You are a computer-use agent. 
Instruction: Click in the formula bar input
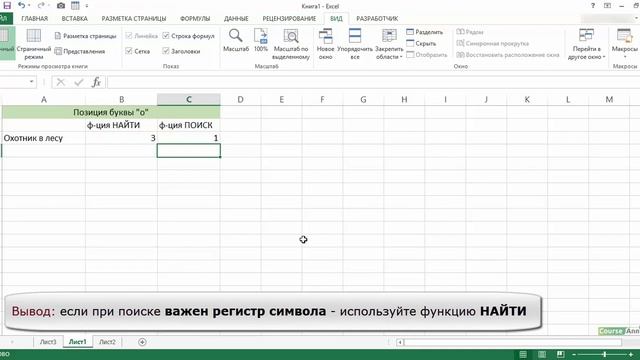pyautogui.click(x=373, y=82)
